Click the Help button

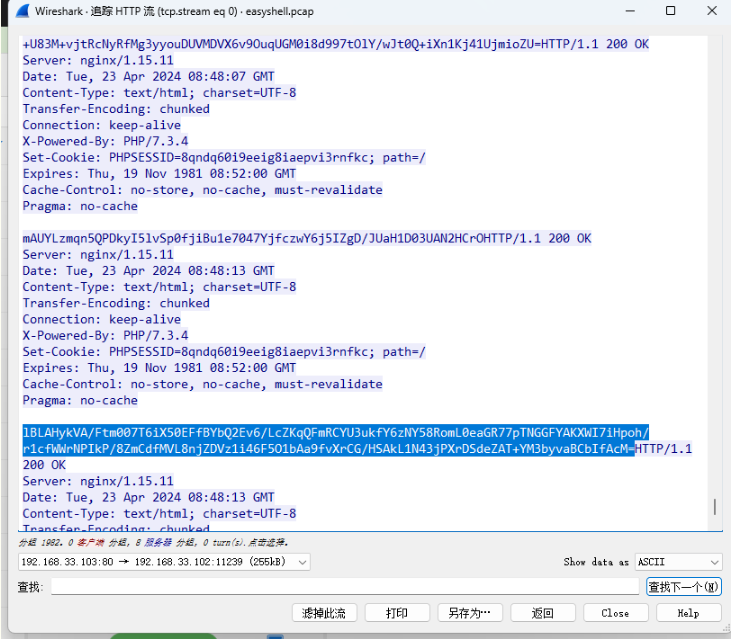(x=689, y=613)
